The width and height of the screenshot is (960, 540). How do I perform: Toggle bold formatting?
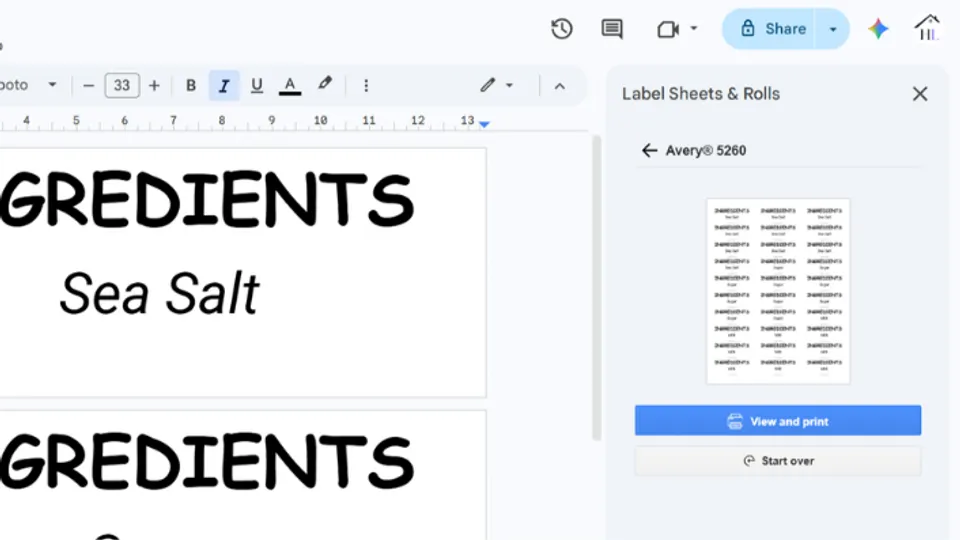[191, 86]
